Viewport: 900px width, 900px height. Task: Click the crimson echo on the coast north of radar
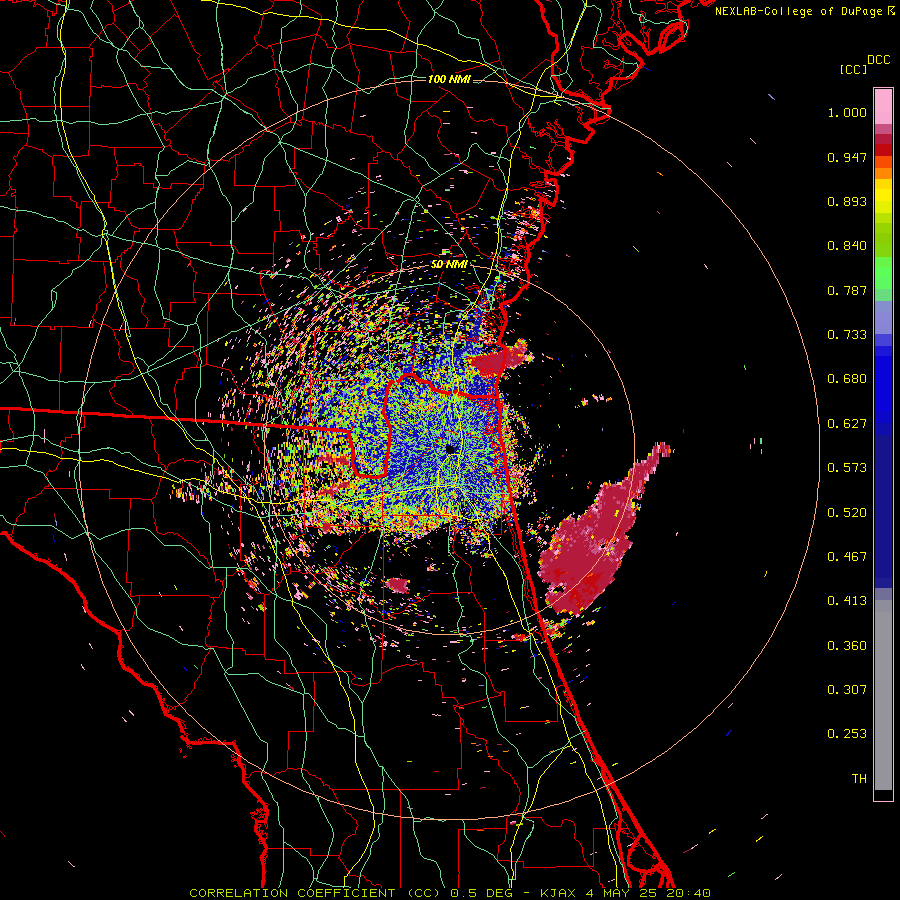click(x=498, y=360)
